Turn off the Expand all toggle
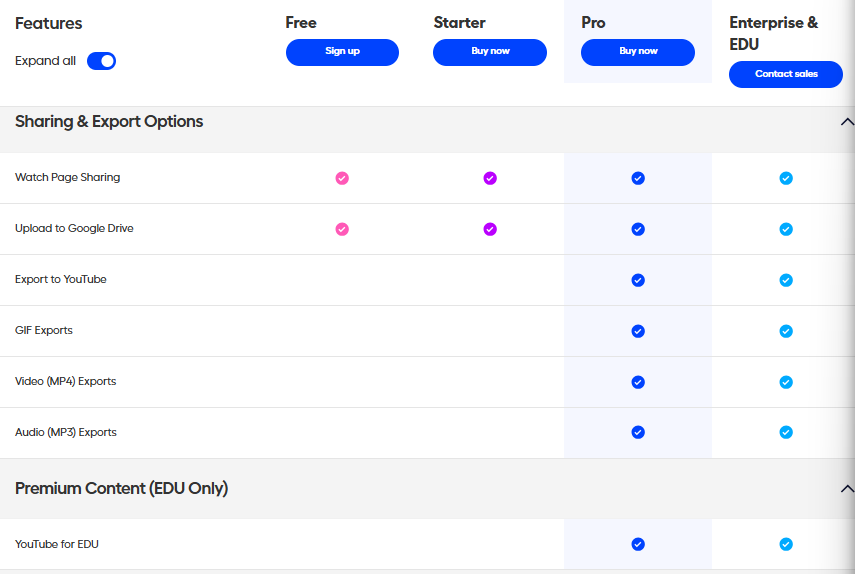This screenshot has height=574, width=855. [102, 61]
